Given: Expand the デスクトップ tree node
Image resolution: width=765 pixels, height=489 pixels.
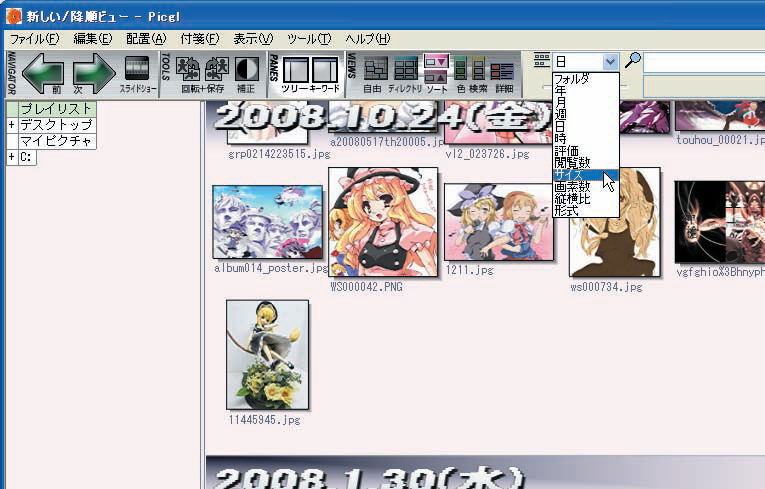Looking at the screenshot, I should 12,125.
